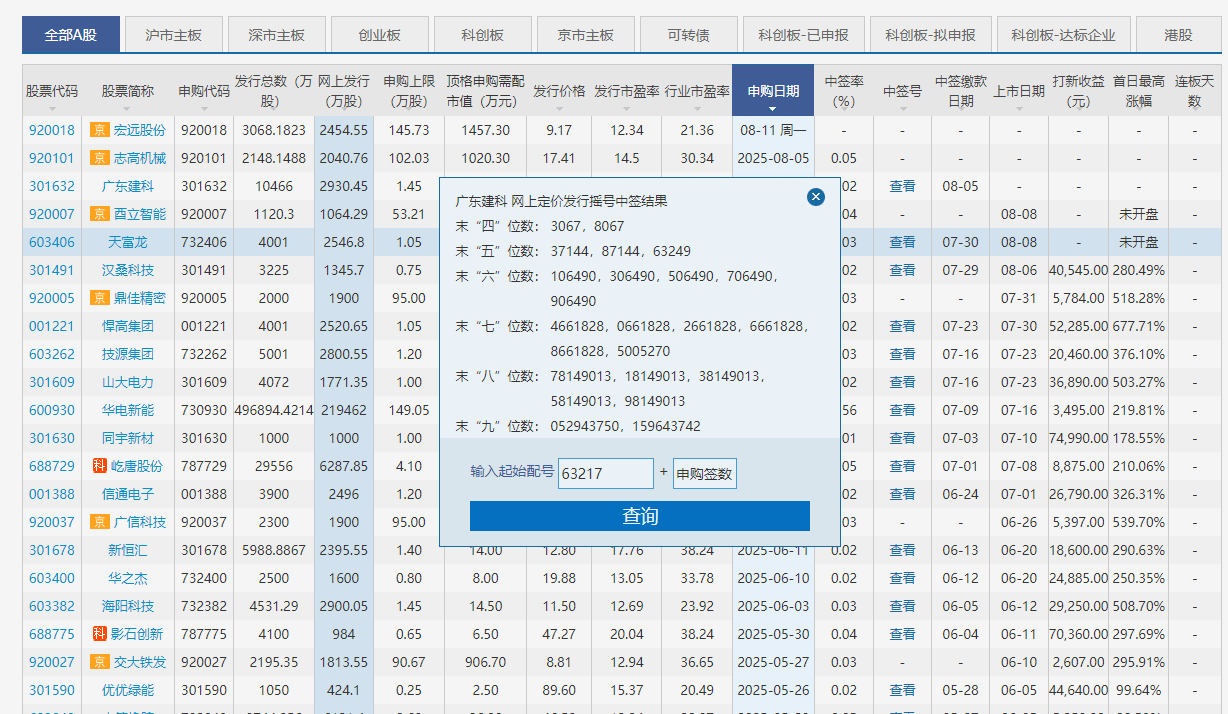Click the 京 badge beside 广信科技
Image resolution: width=1228 pixels, height=714 pixels.
(98, 522)
